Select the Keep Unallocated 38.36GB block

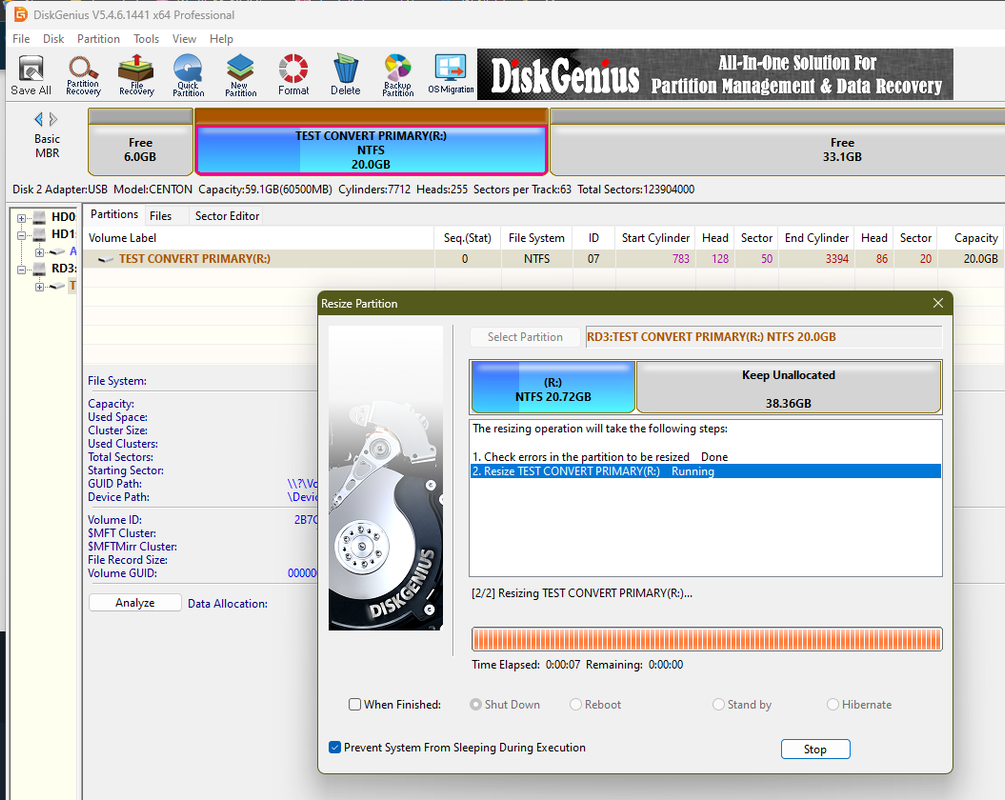pyautogui.click(x=788, y=387)
